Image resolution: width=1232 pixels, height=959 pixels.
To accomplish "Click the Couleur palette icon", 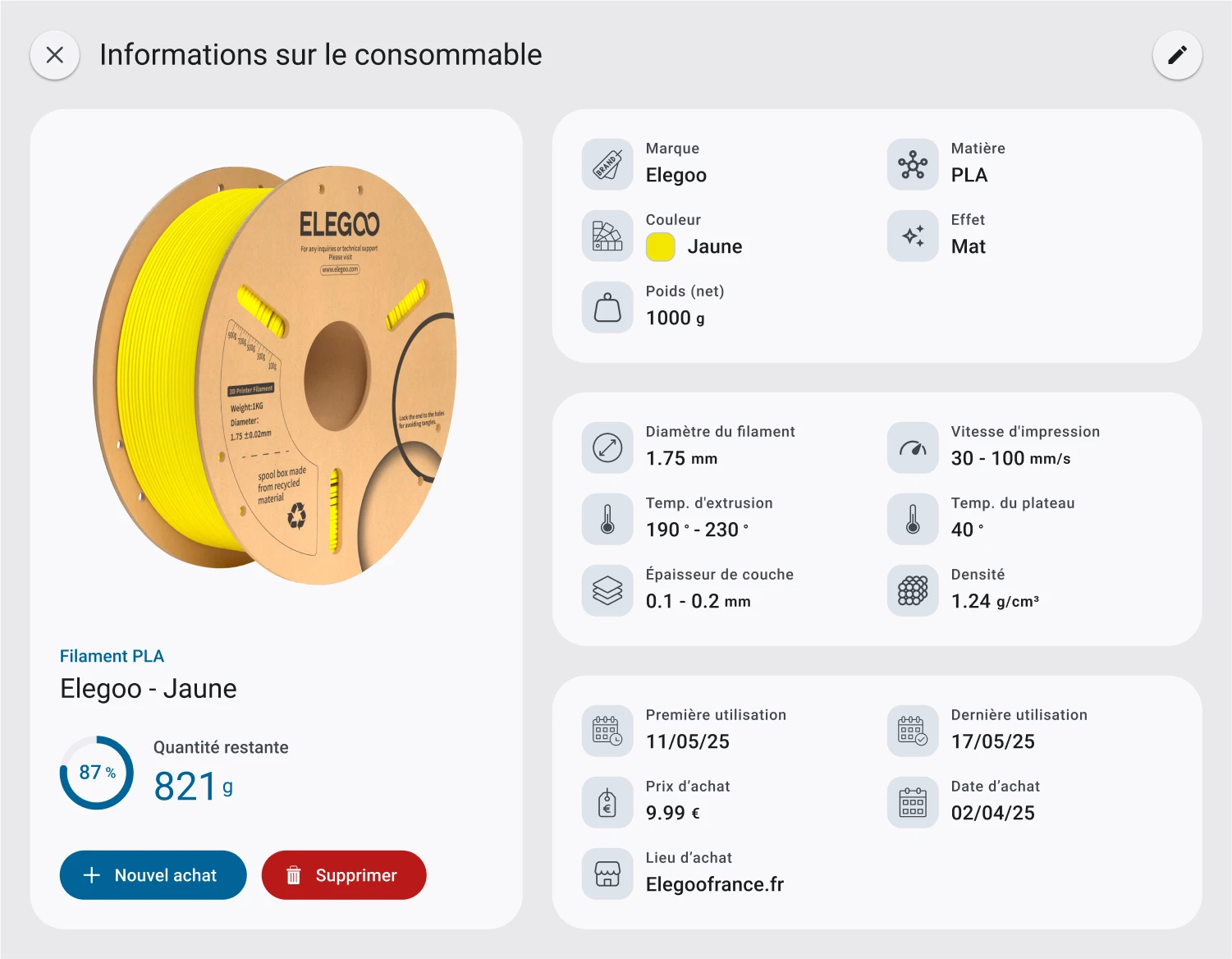I will tap(607, 236).
